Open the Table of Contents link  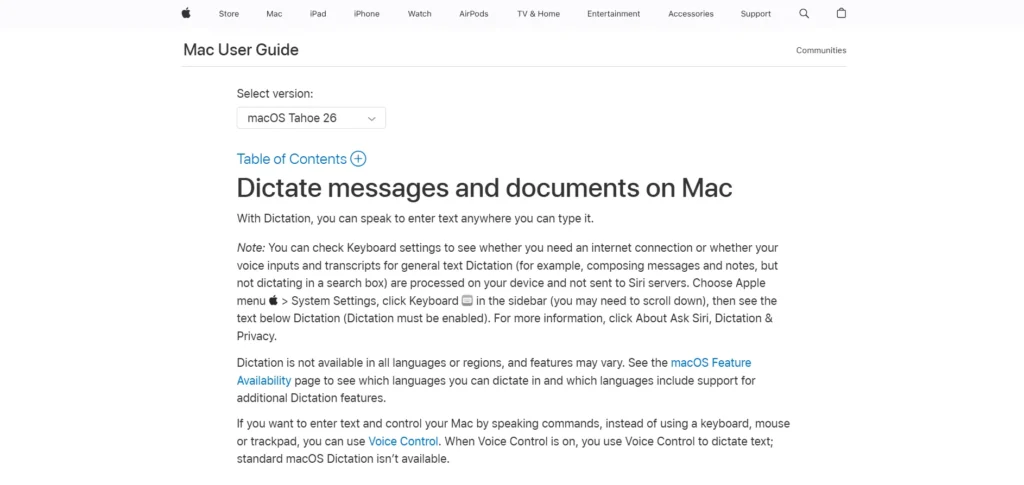(x=291, y=159)
